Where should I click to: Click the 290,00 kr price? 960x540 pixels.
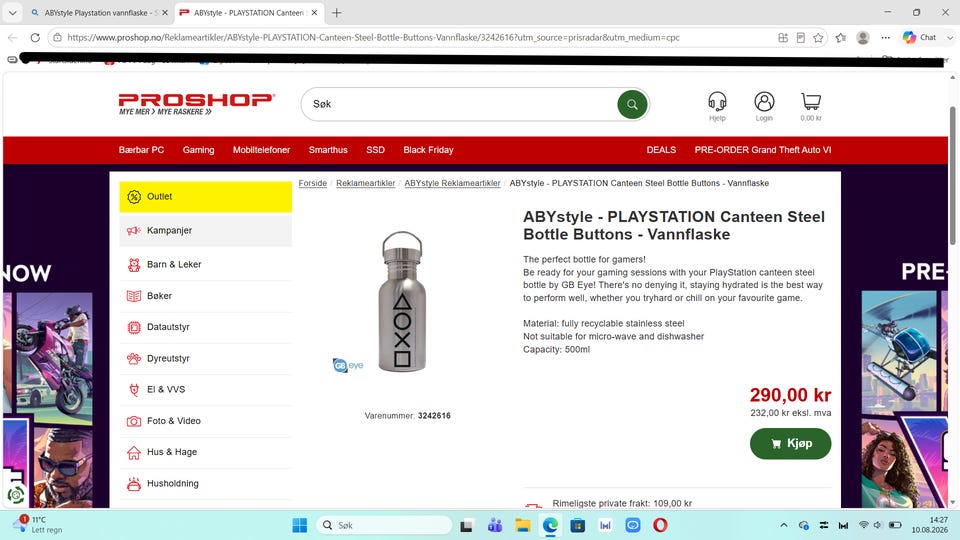790,395
